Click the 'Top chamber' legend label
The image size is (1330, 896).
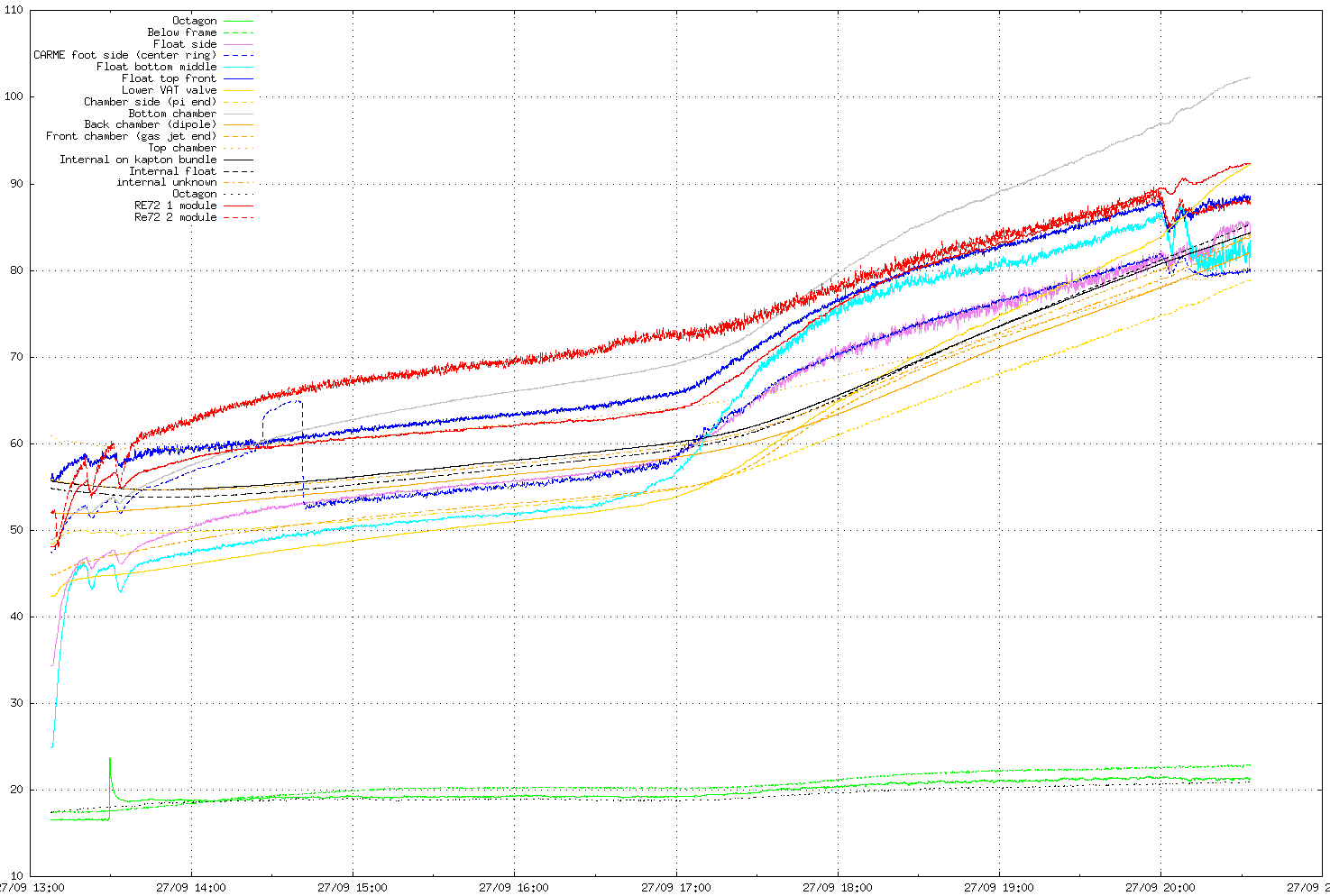pyautogui.click(x=182, y=148)
